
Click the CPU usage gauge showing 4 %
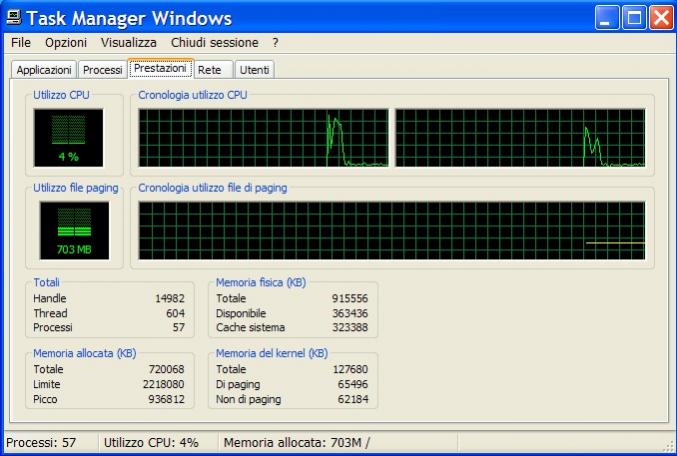[x=69, y=138]
